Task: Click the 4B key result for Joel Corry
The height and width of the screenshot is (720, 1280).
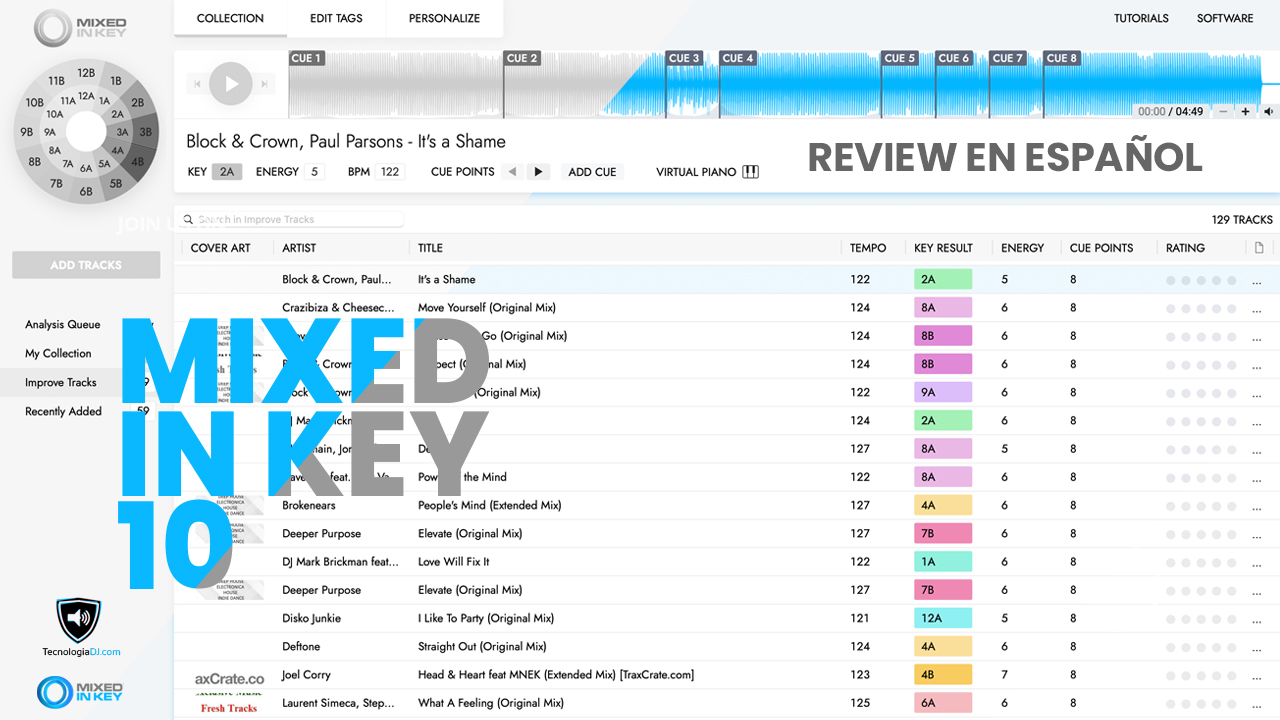Action: click(x=943, y=675)
